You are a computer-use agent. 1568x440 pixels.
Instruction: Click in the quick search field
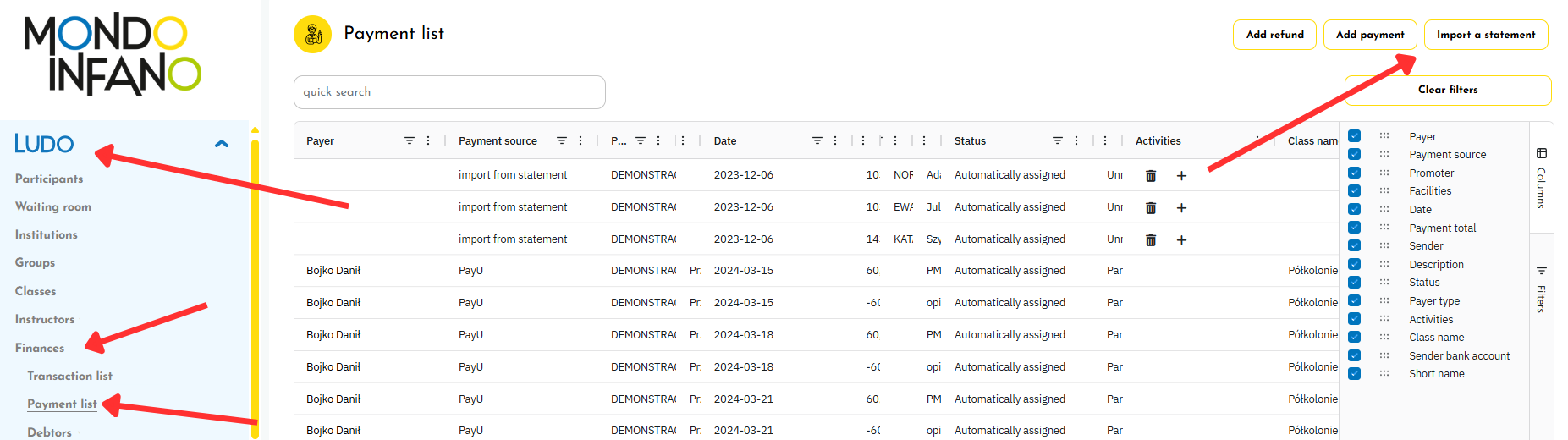(x=449, y=92)
